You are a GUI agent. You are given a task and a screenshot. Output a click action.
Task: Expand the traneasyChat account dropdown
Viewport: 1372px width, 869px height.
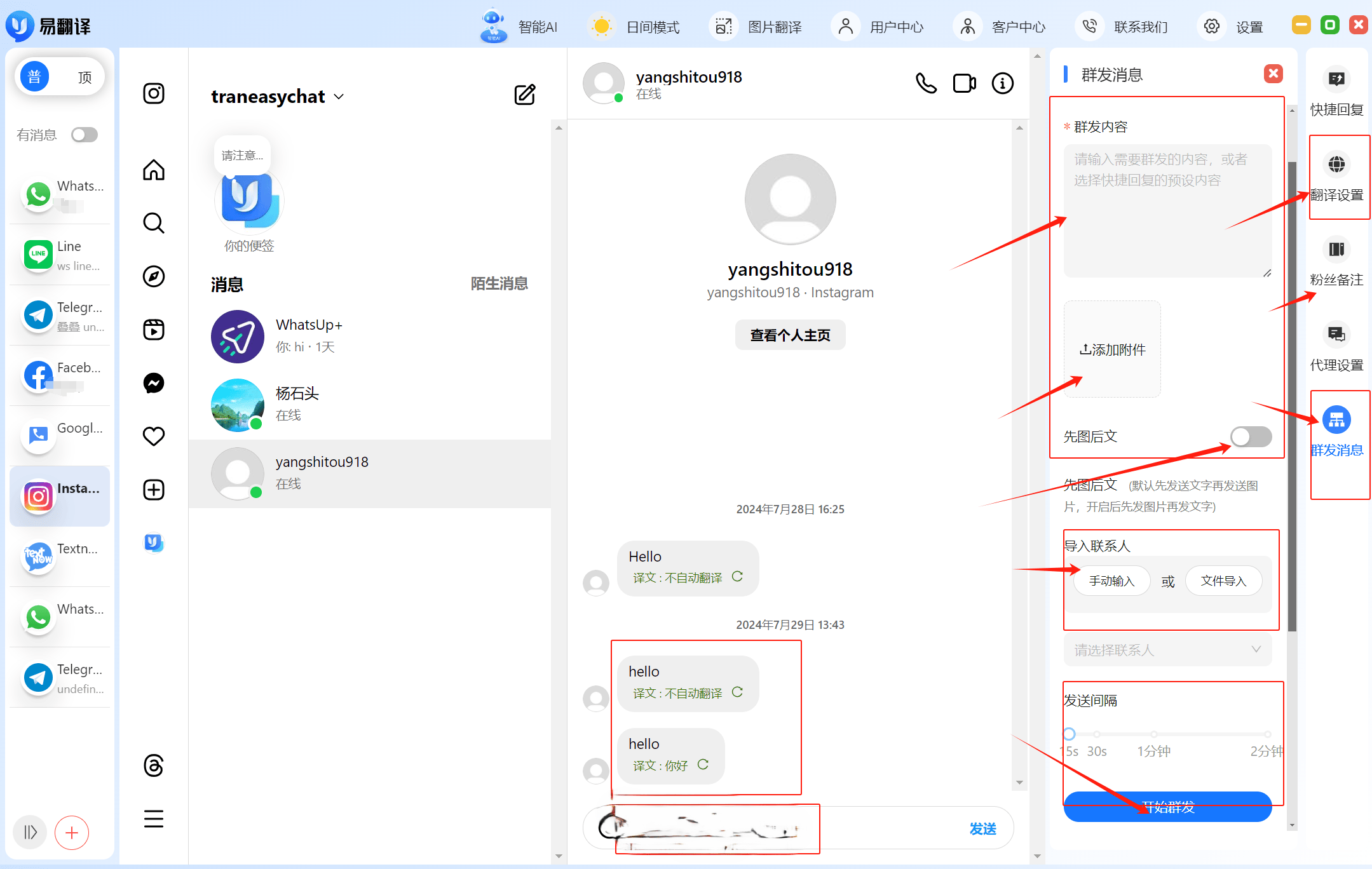(343, 97)
